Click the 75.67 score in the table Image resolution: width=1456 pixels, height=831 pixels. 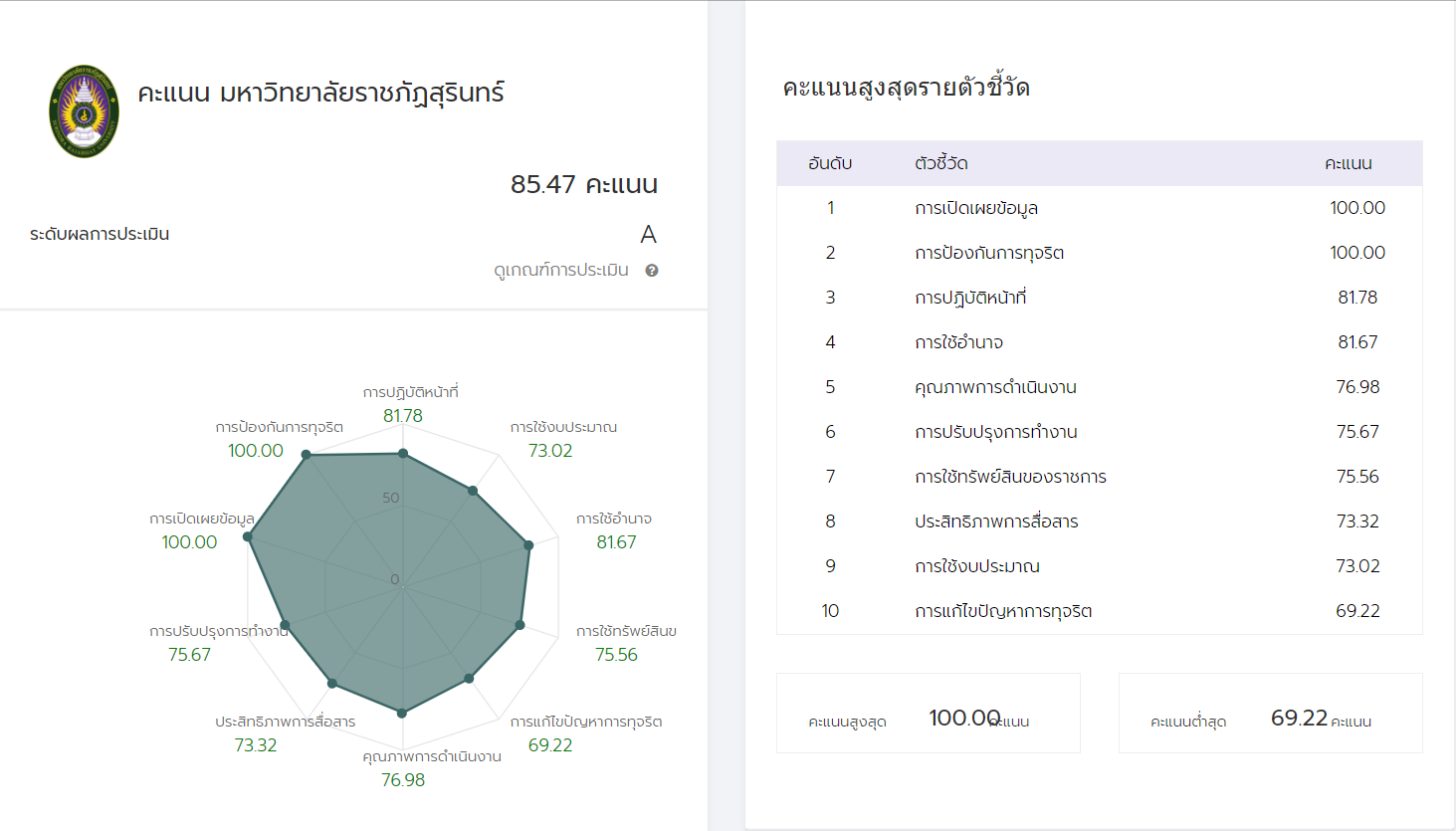pos(1357,432)
